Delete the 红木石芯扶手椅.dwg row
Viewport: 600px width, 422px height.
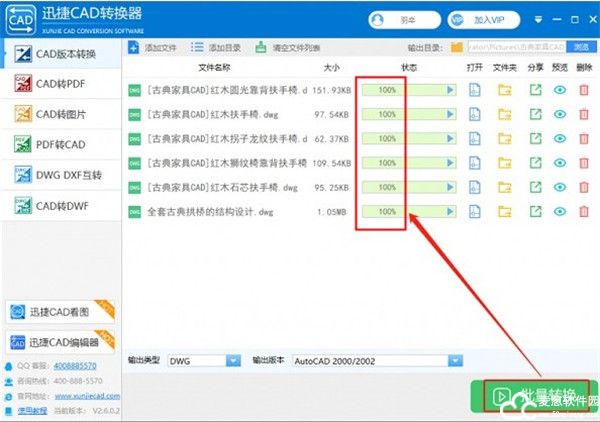point(584,187)
